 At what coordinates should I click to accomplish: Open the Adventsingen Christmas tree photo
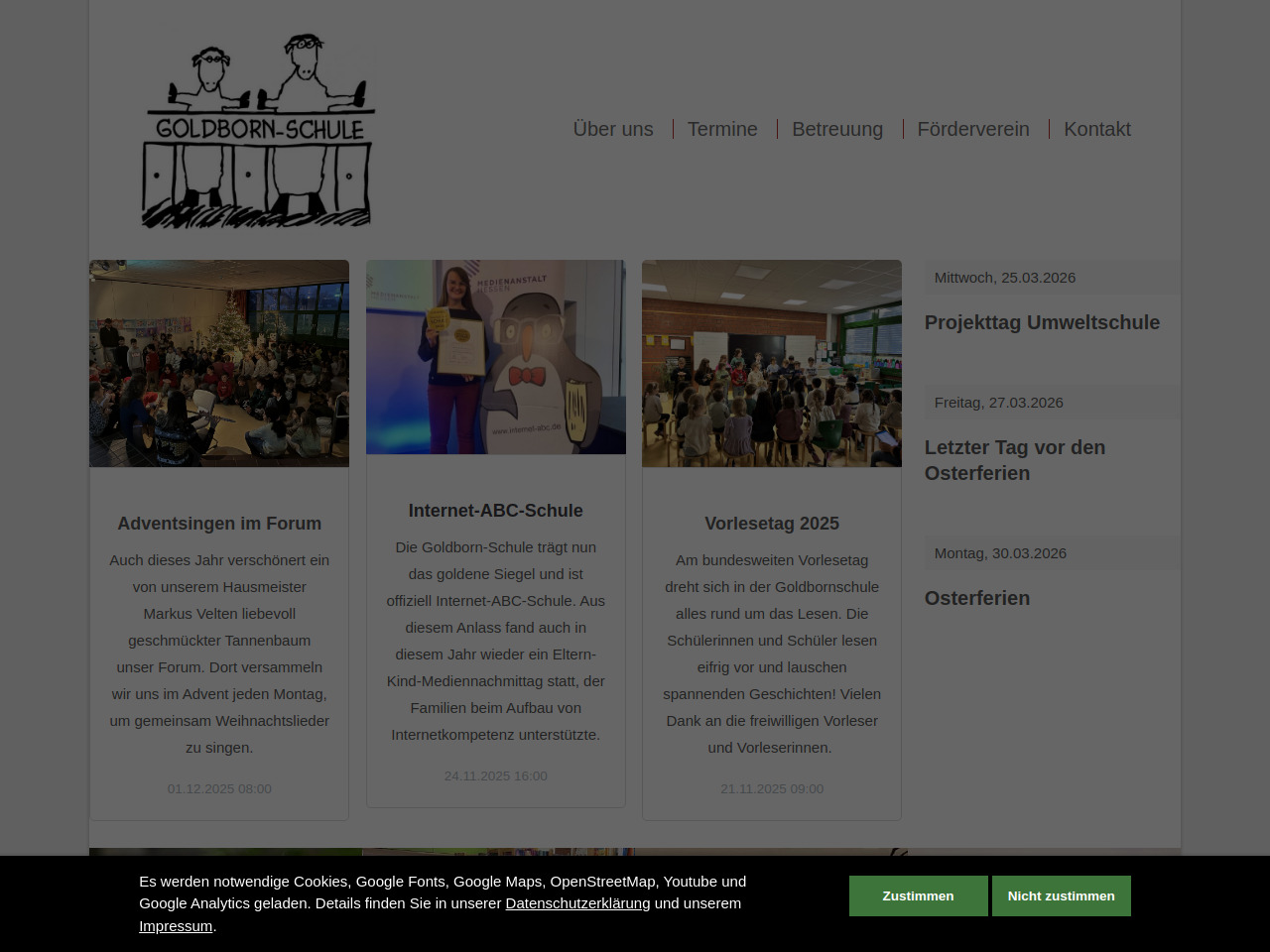point(219,363)
